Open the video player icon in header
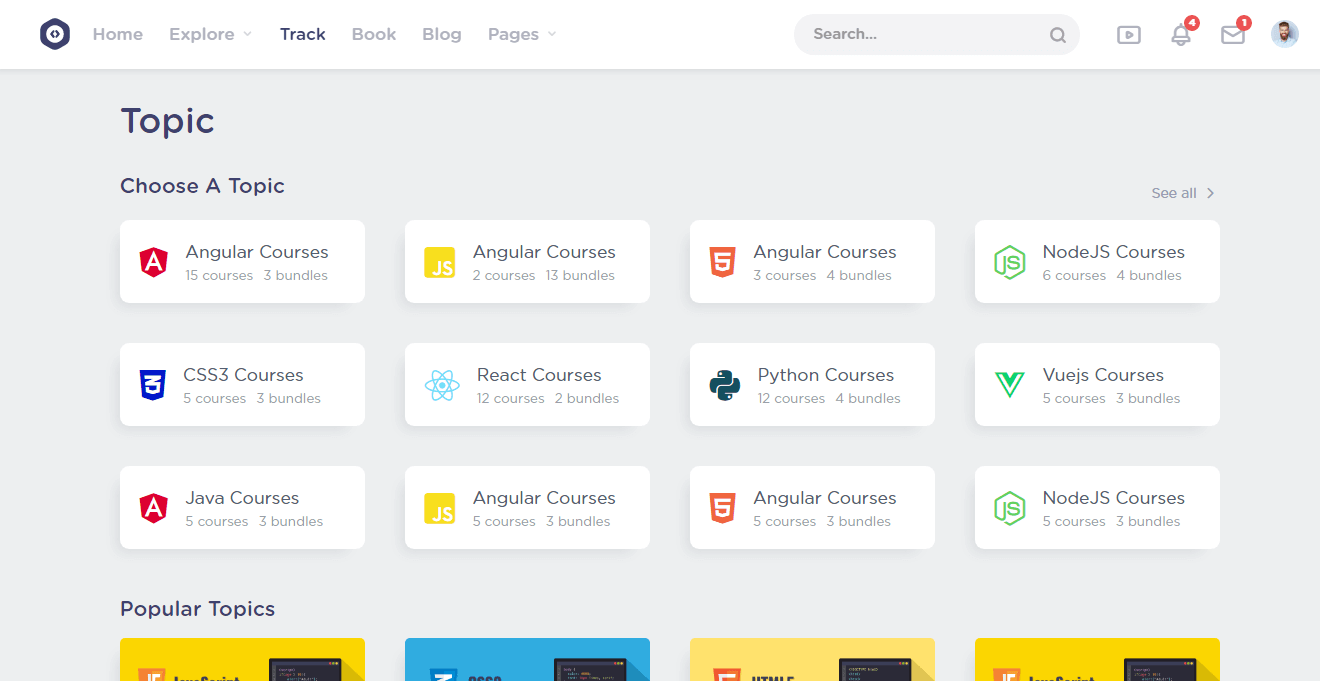Image resolution: width=1320 pixels, height=681 pixels. click(x=1128, y=35)
